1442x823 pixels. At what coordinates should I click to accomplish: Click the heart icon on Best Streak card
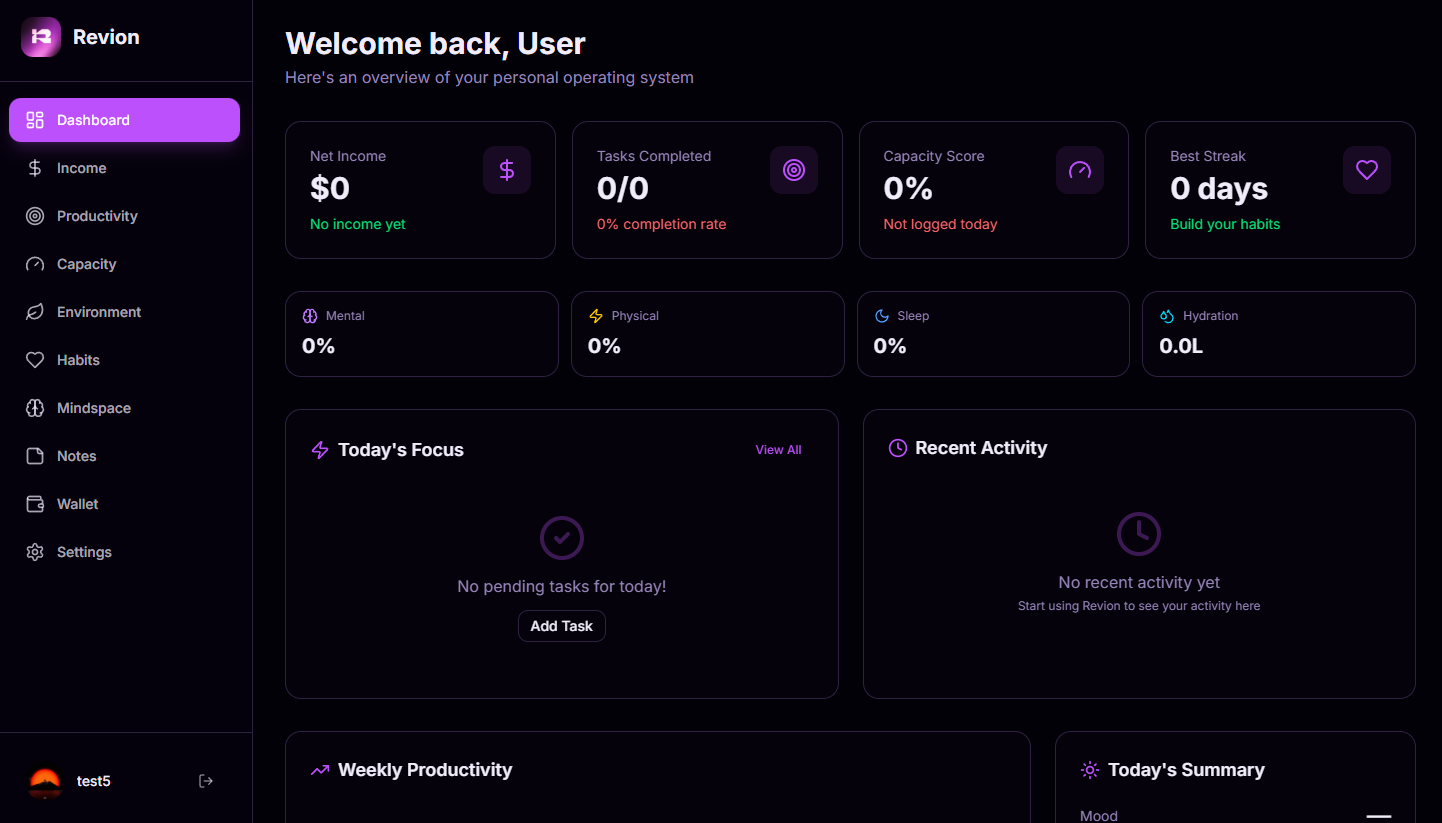[1366, 169]
